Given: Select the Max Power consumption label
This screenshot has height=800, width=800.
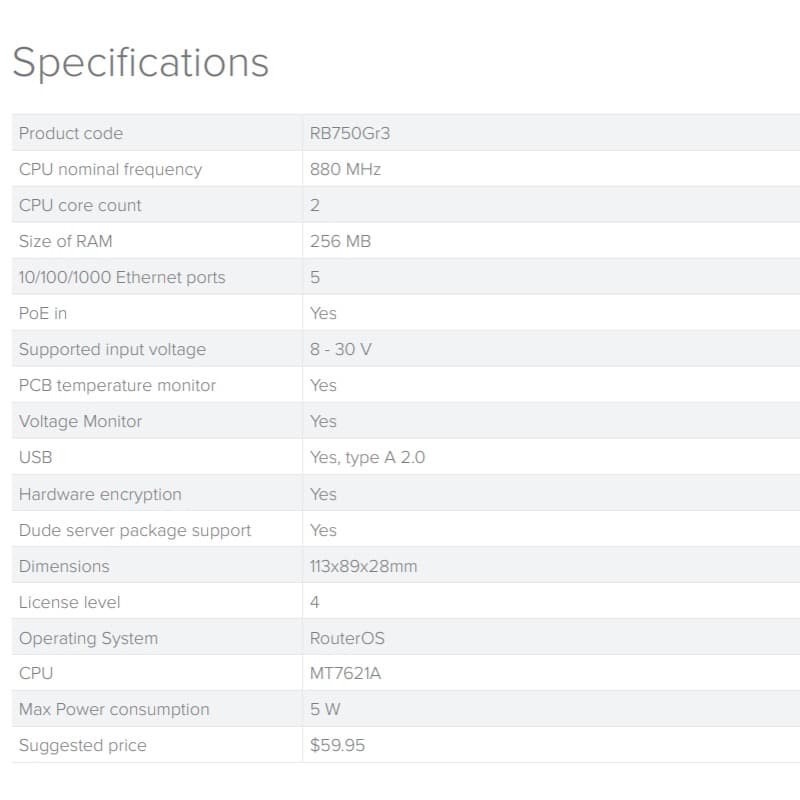Looking at the screenshot, I should (x=114, y=709).
